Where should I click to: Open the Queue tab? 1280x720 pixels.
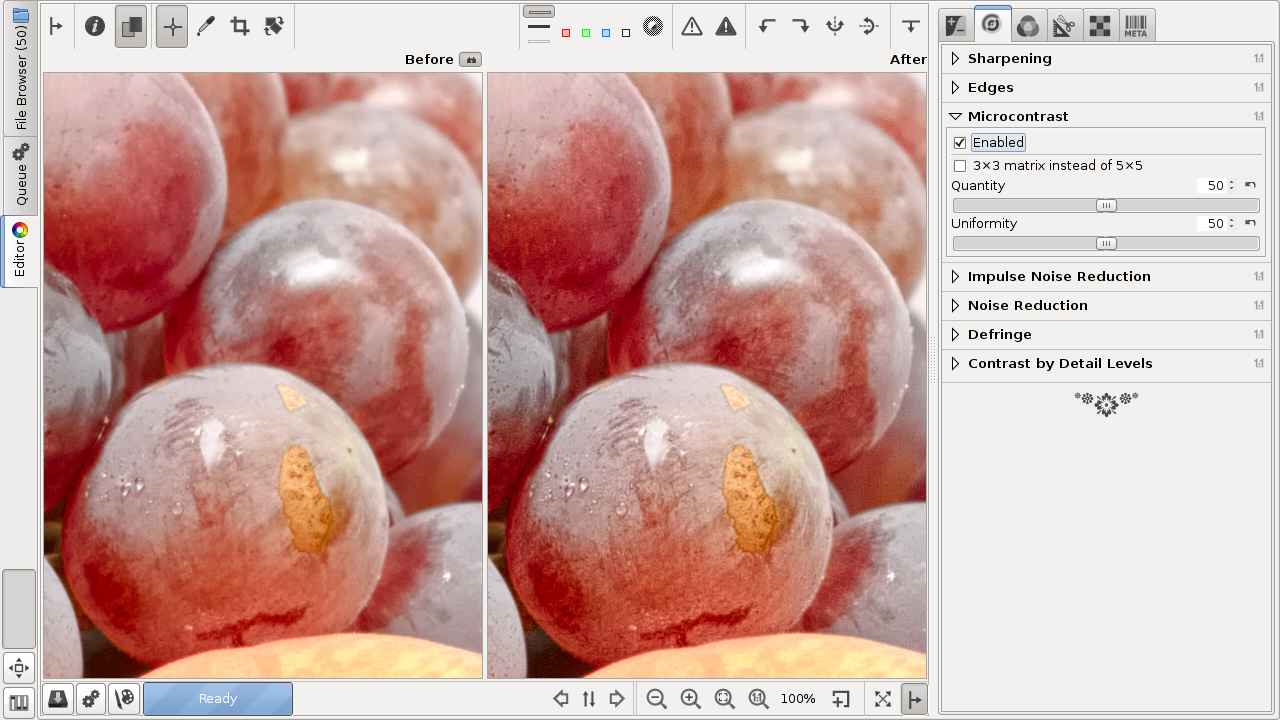(20, 175)
